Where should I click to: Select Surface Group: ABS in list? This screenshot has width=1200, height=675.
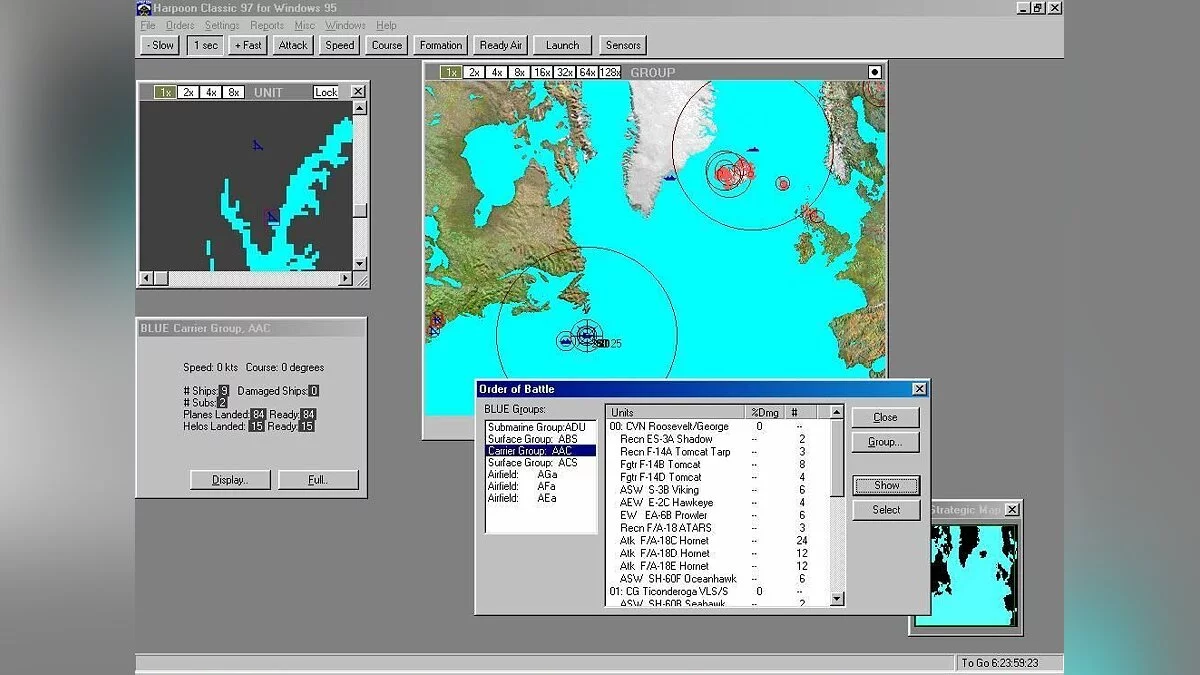click(540, 439)
